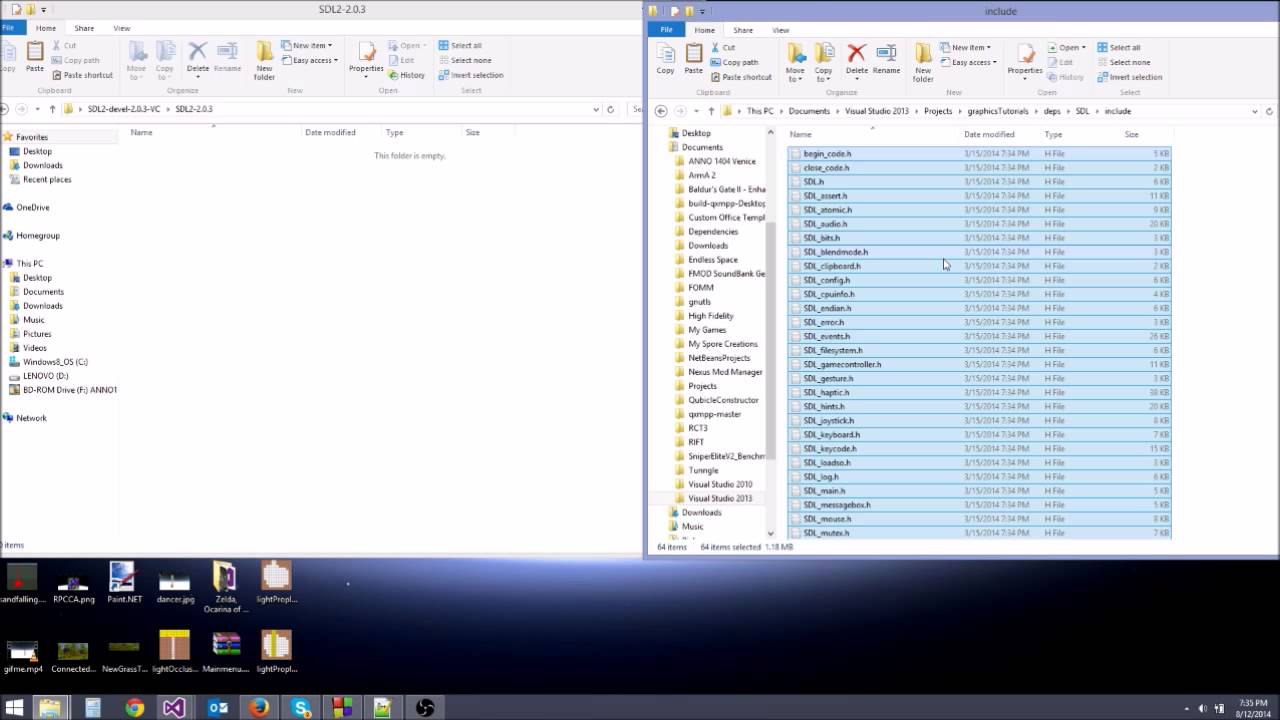The height and width of the screenshot is (720, 1280).
Task: Switch to View tab in include window
Action: (x=781, y=30)
